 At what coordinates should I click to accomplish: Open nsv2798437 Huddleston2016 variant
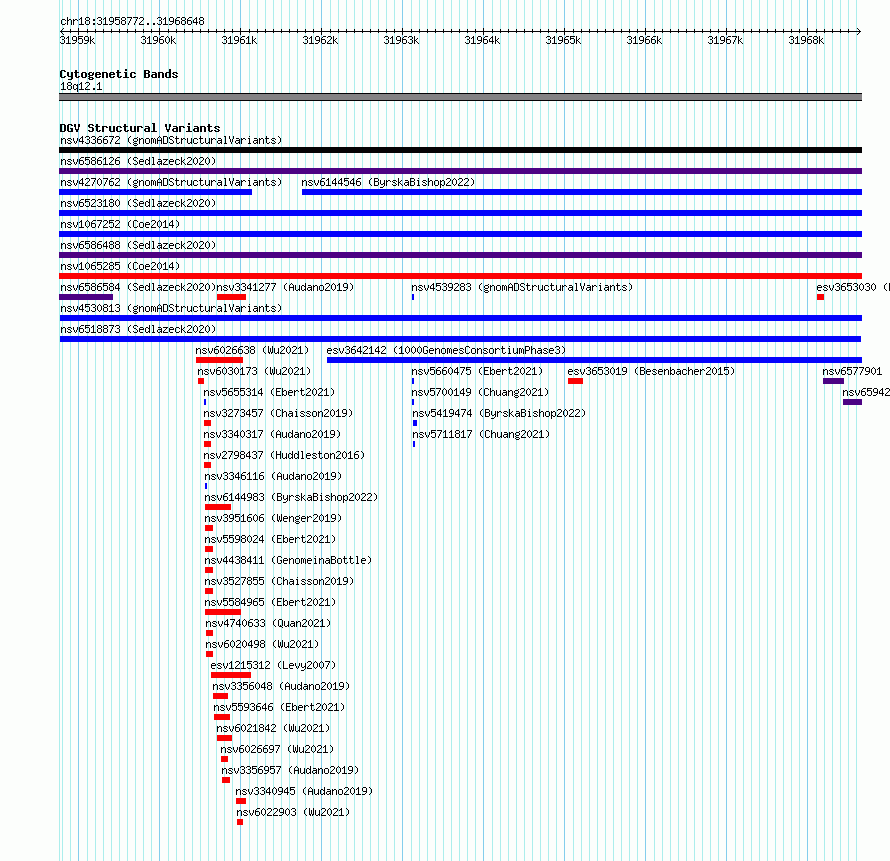click(284, 455)
